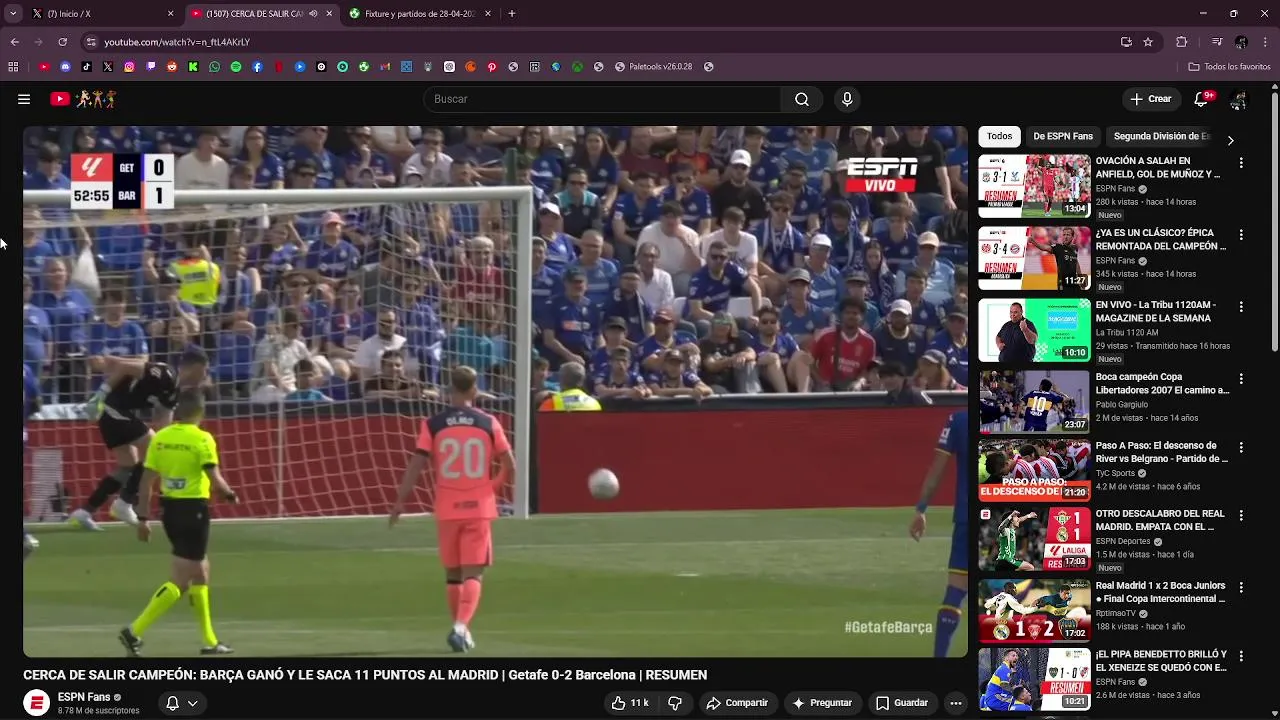Open the apps grid in bookmarks bar
Viewport: 1280px width, 720px height.
(x=13, y=67)
